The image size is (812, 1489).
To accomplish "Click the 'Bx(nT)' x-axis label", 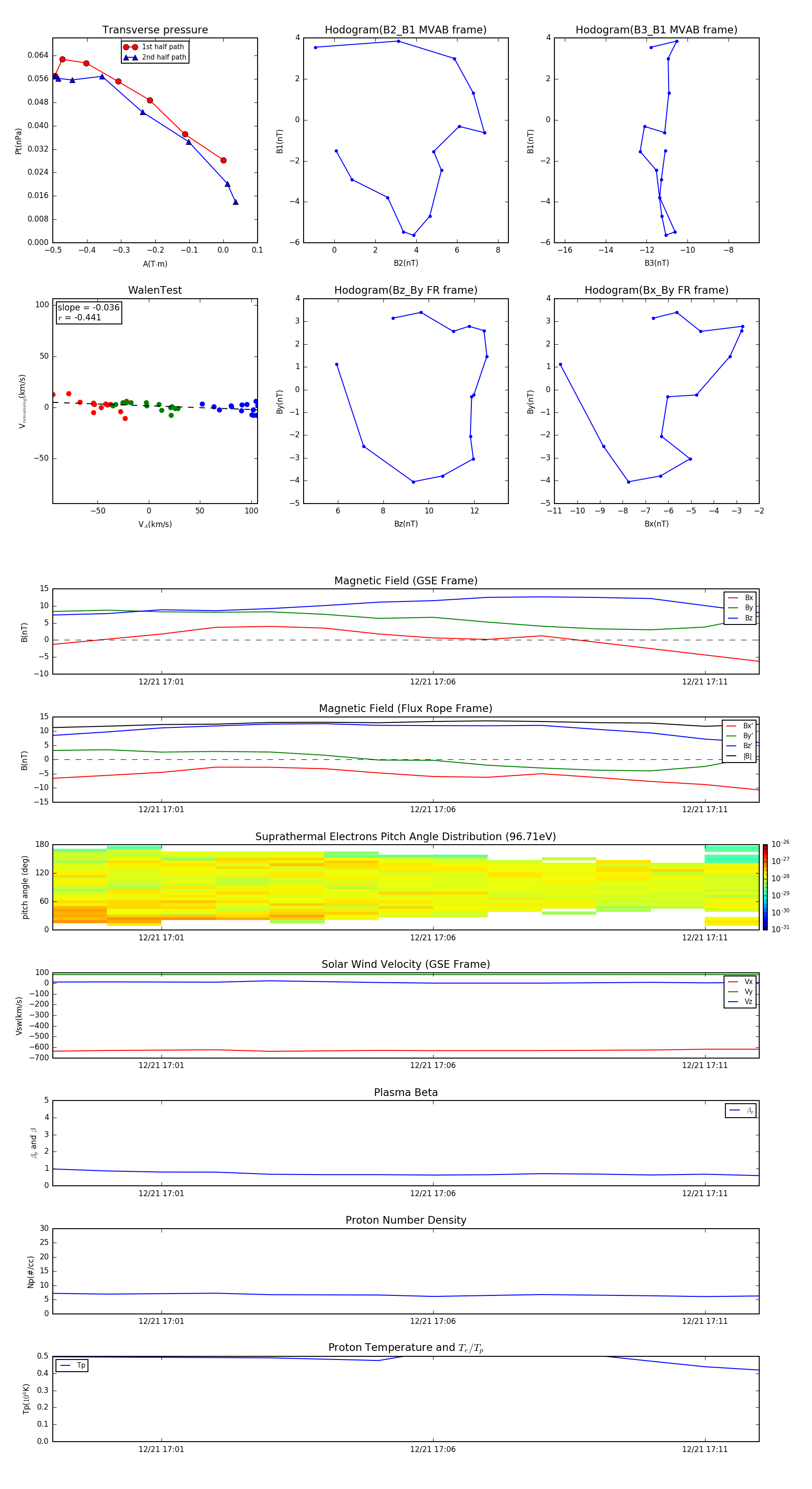I will (656, 524).
